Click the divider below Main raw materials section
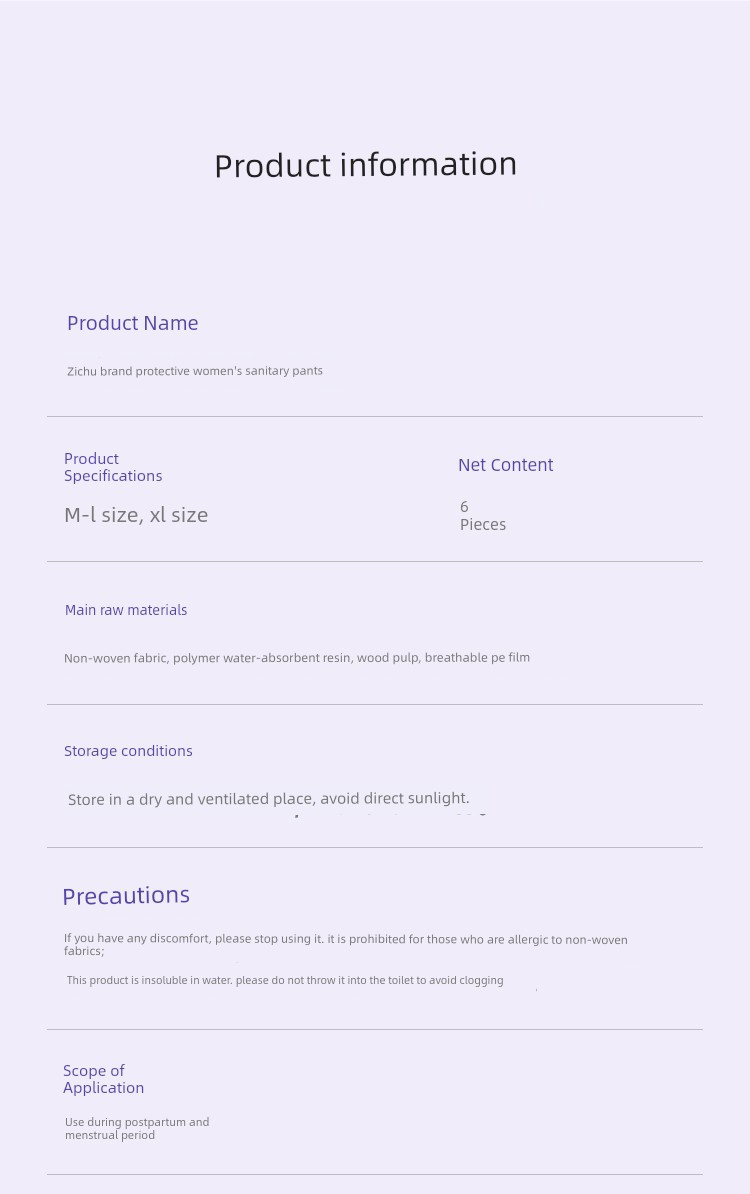 click(375, 704)
